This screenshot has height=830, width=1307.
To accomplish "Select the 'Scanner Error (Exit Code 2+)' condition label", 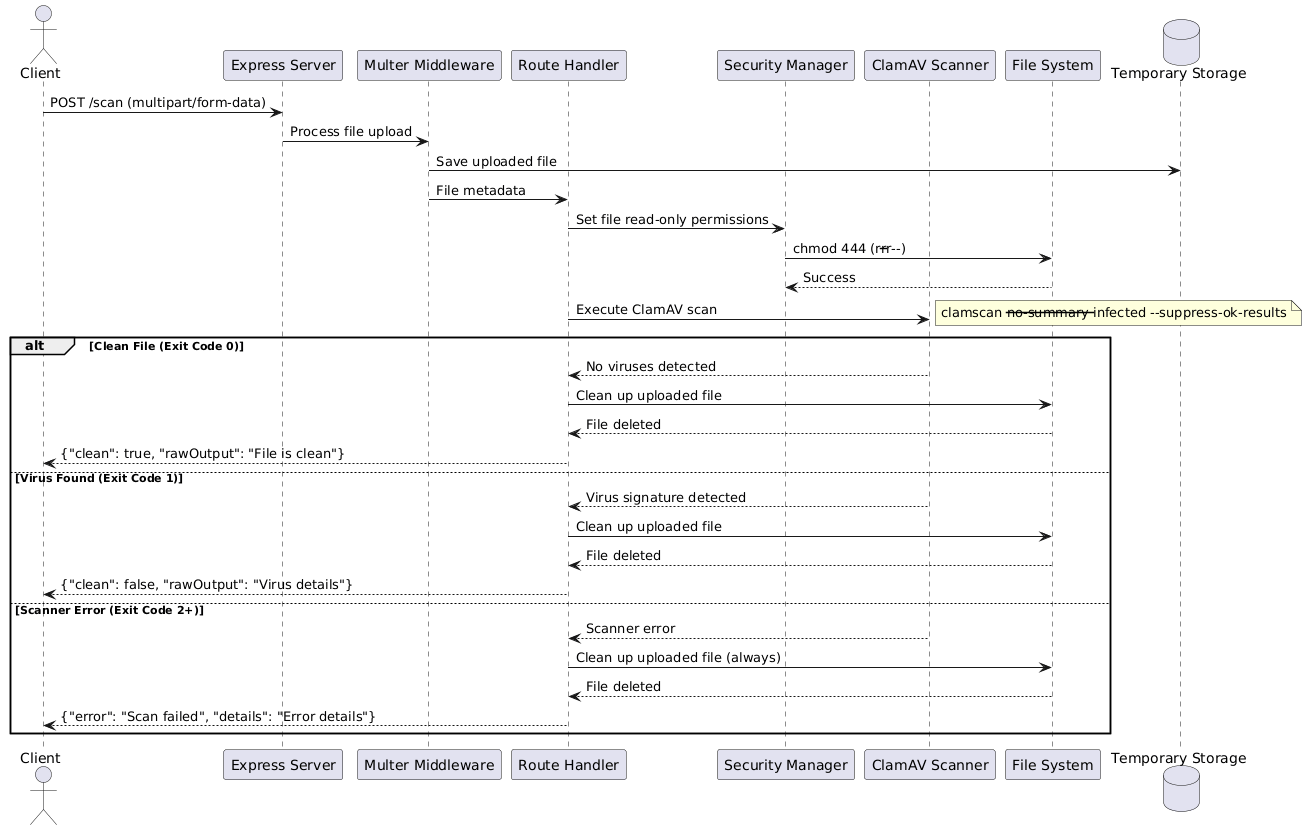I will pos(109,610).
